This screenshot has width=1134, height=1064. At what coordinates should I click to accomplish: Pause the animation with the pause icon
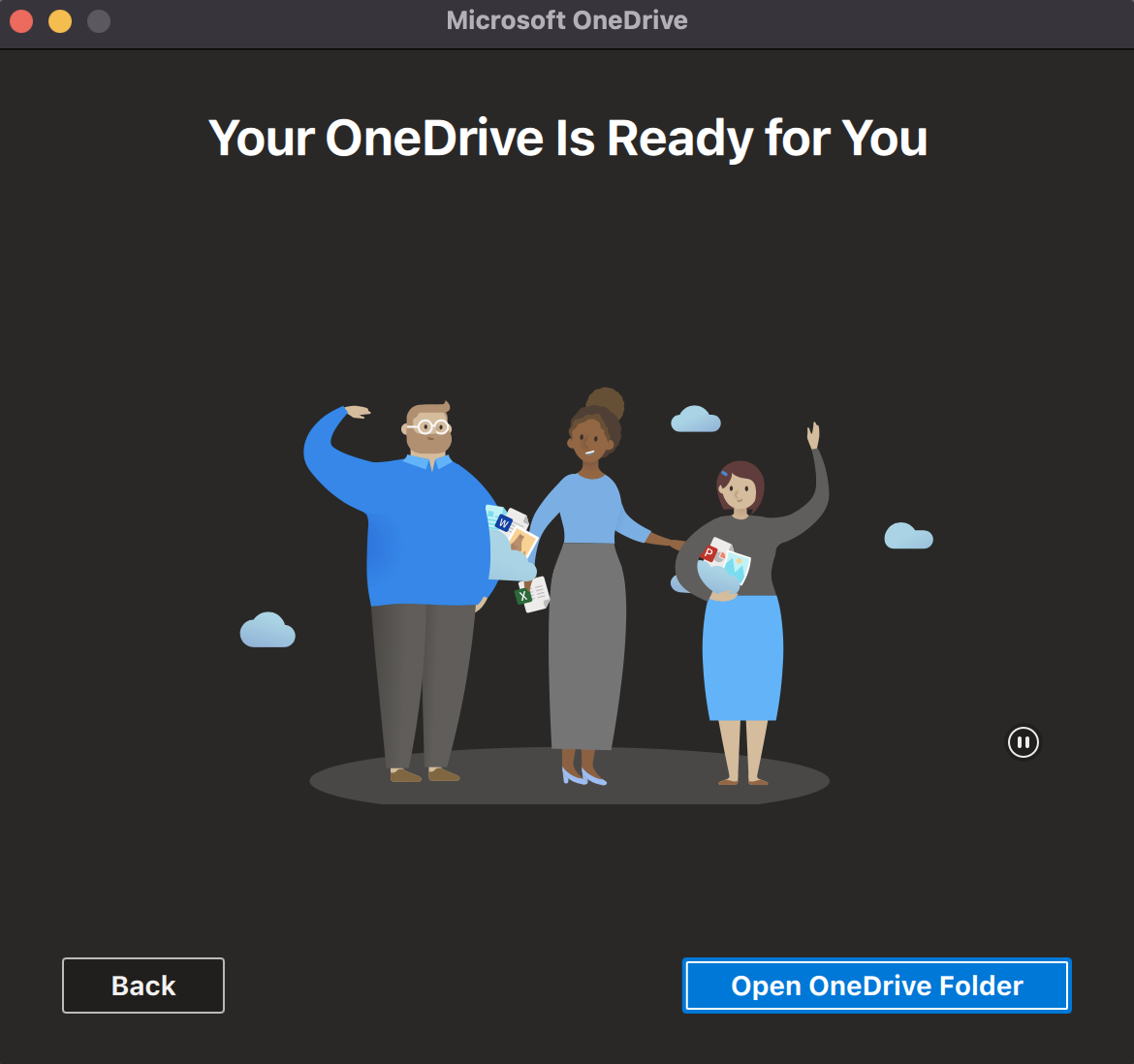[1023, 742]
